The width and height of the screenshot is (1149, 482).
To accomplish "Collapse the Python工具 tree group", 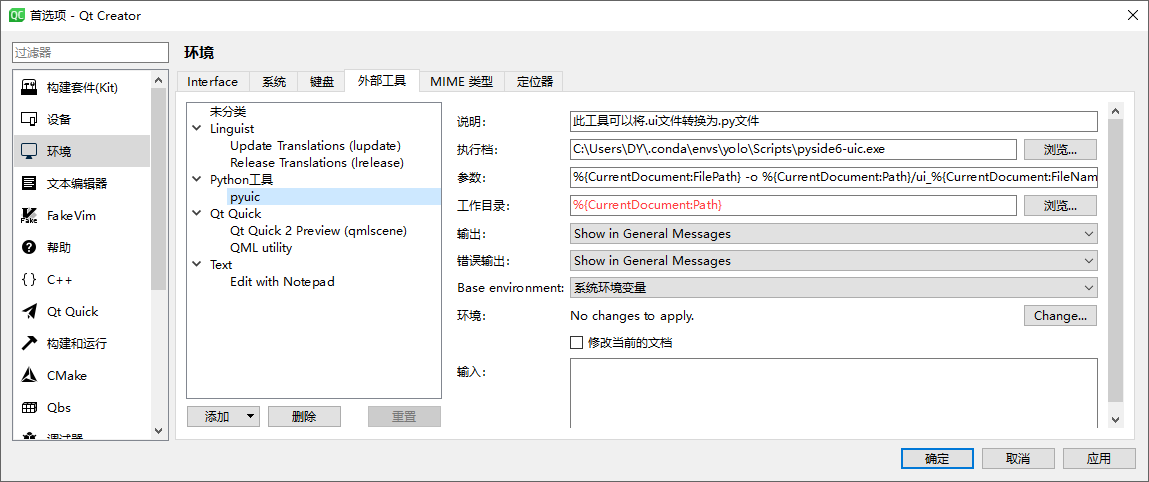I will click(196, 179).
